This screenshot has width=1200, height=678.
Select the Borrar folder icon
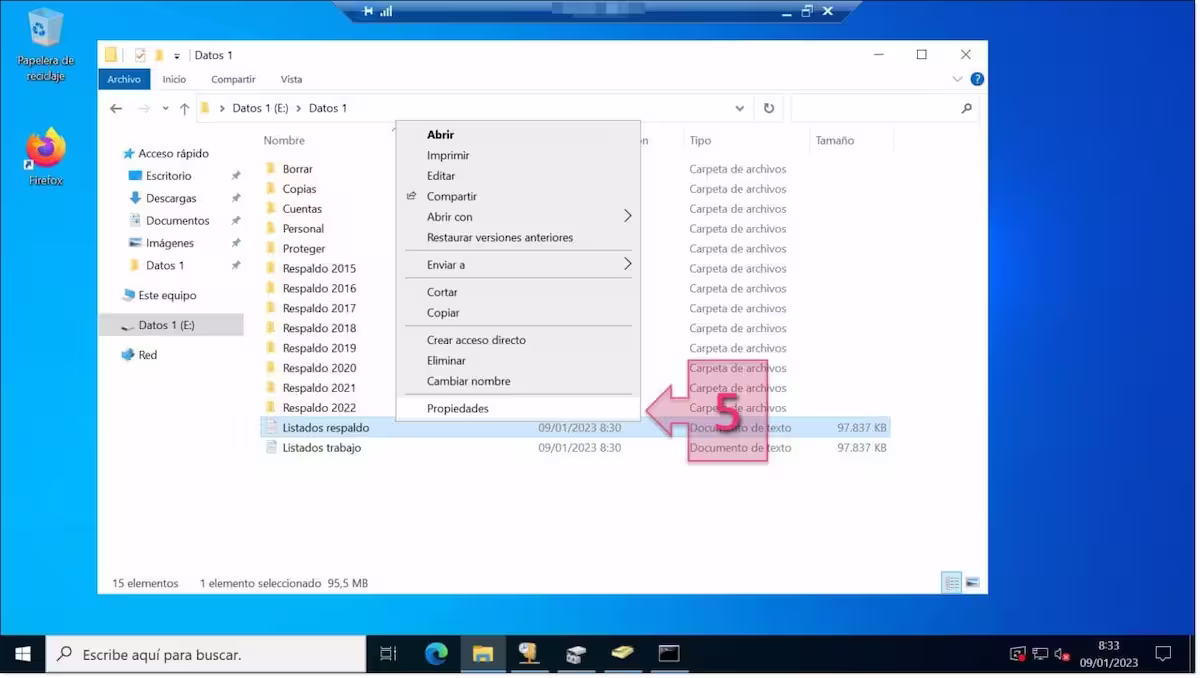(x=271, y=169)
